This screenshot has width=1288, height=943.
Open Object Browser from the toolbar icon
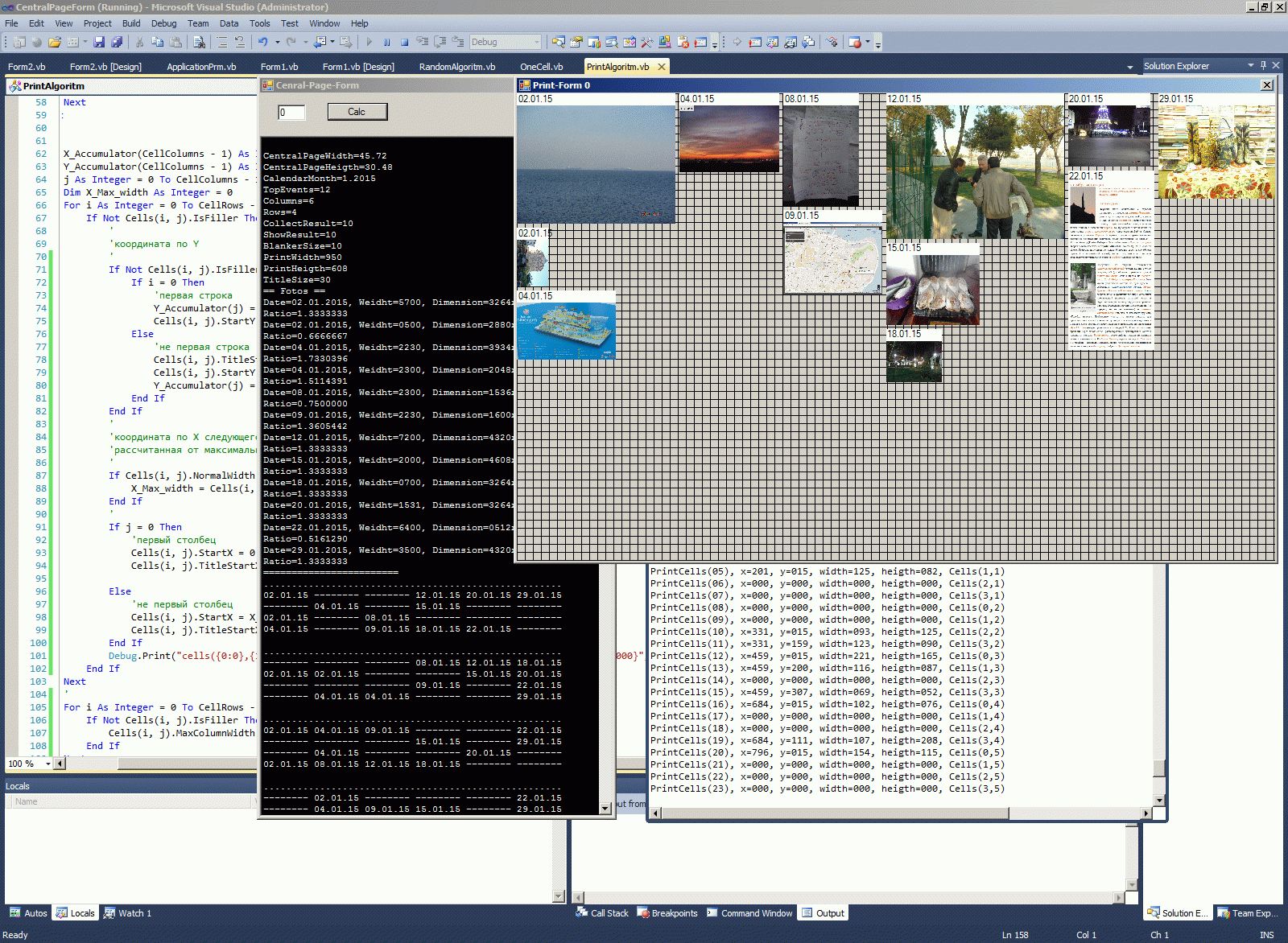(630, 42)
